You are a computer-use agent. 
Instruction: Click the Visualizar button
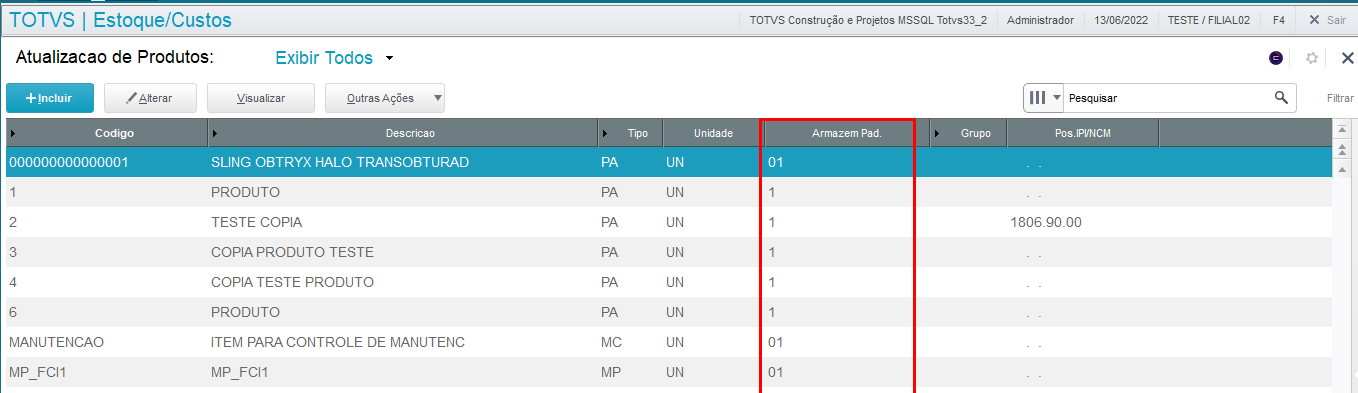coord(261,98)
